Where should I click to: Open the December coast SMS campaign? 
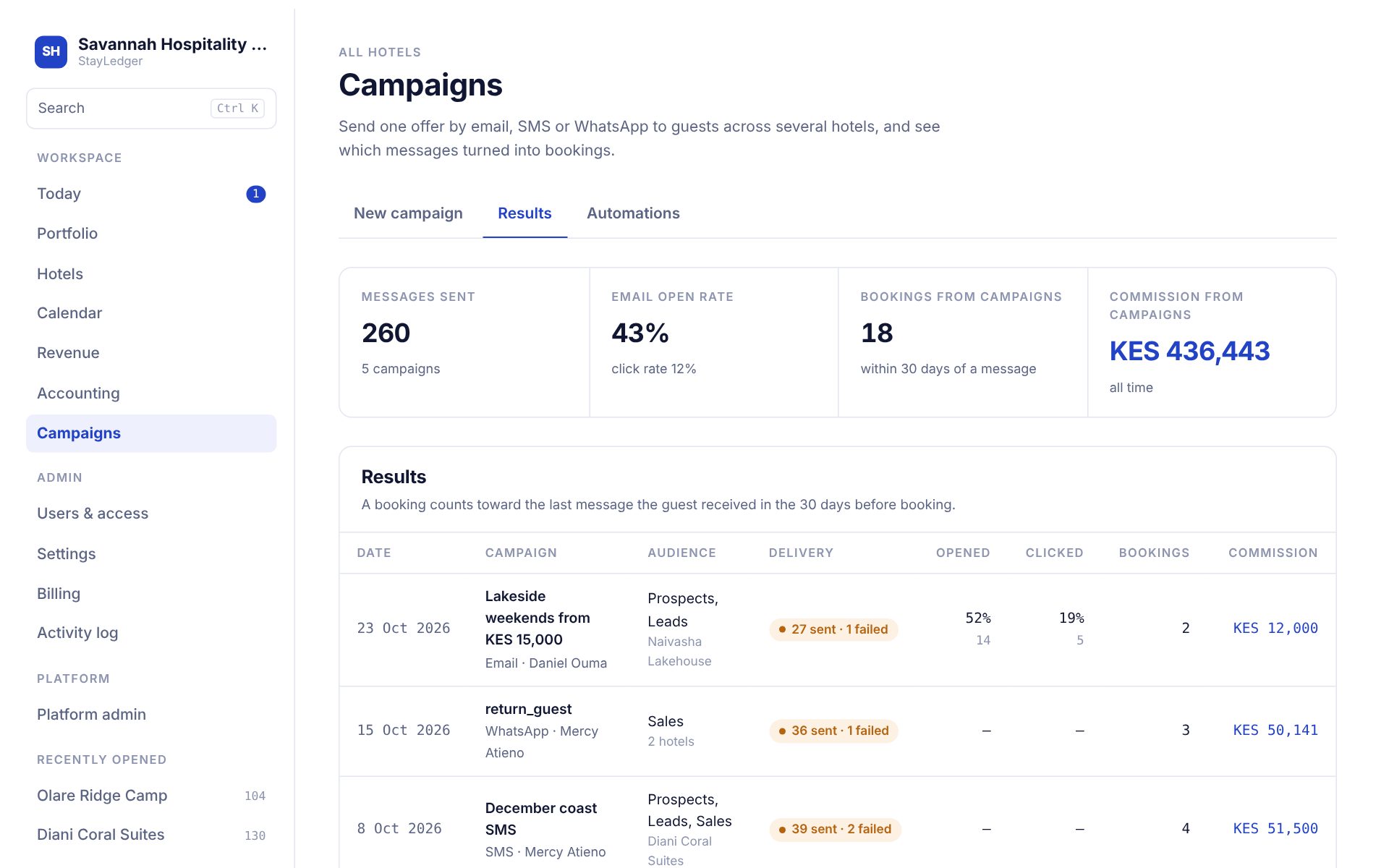[541, 819]
